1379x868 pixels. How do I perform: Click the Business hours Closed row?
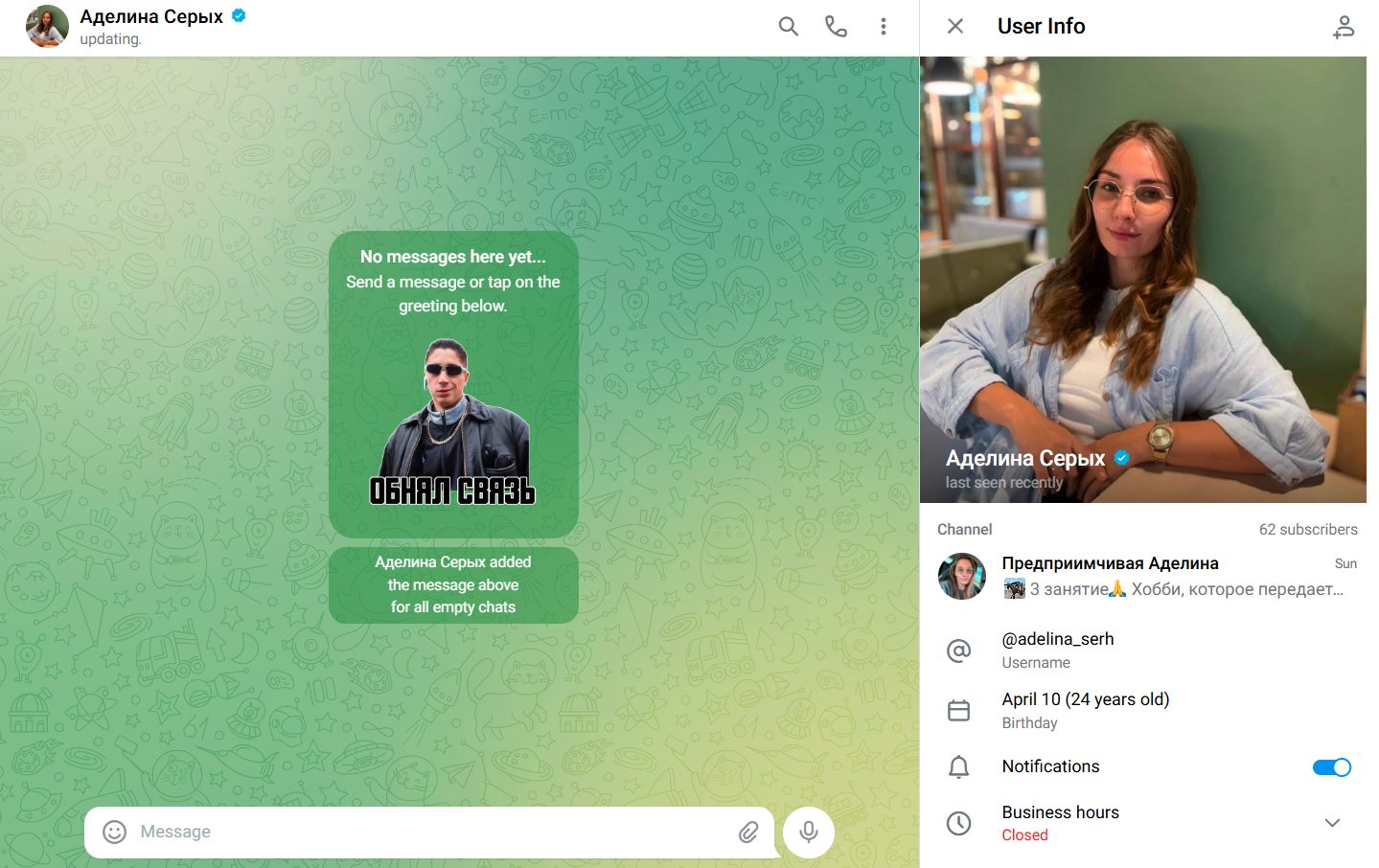[1060, 823]
